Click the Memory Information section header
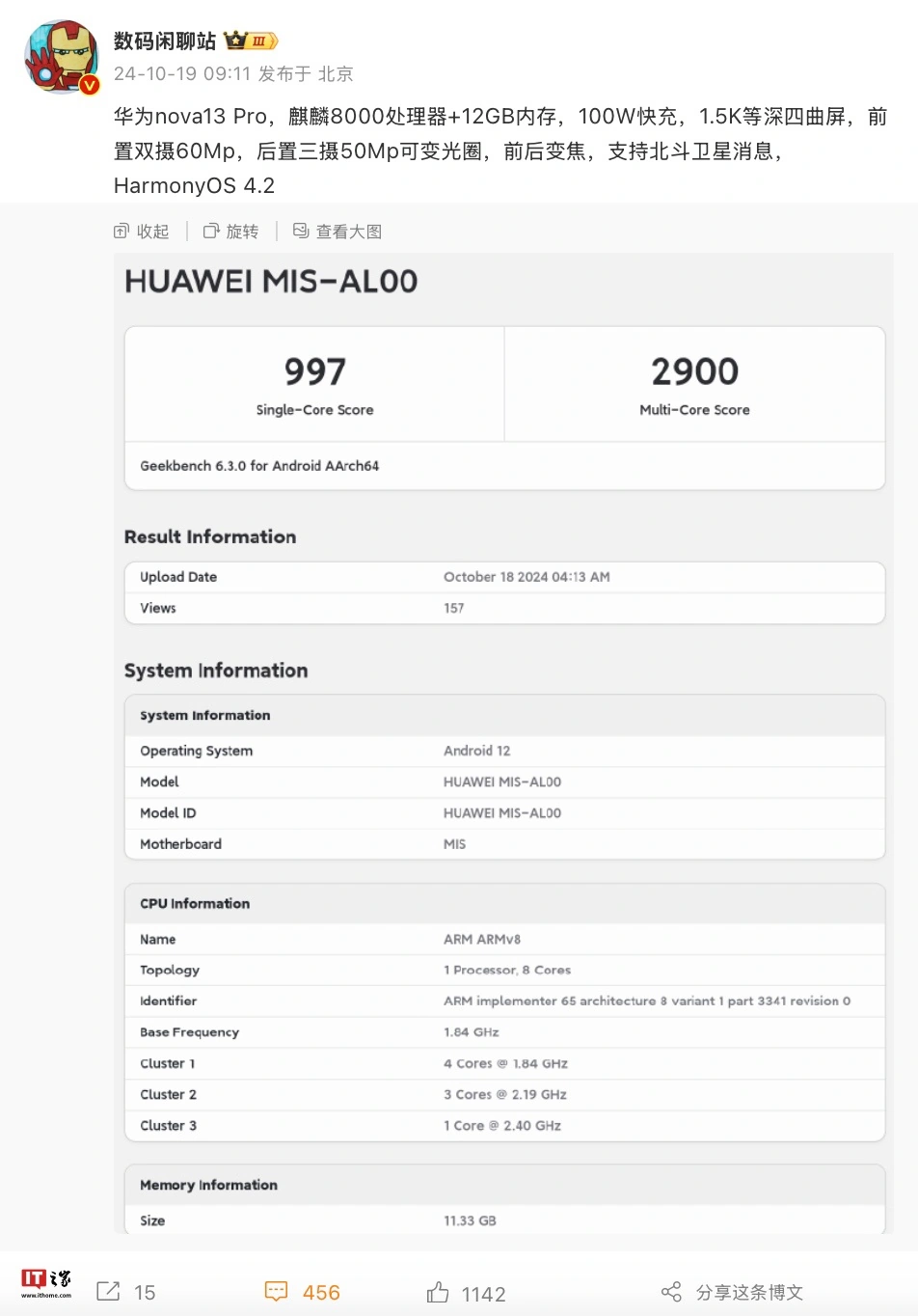The height and width of the screenshot is (1316, 918). 208,1185
